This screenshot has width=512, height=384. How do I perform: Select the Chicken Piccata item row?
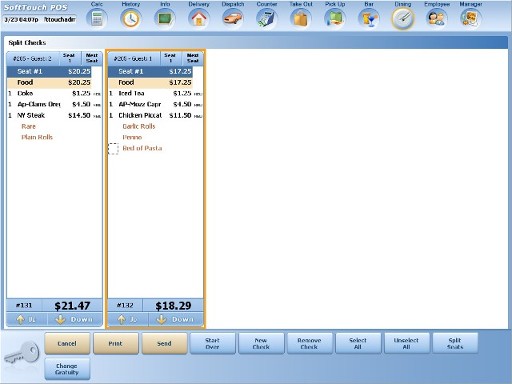[x=155, y=115]
